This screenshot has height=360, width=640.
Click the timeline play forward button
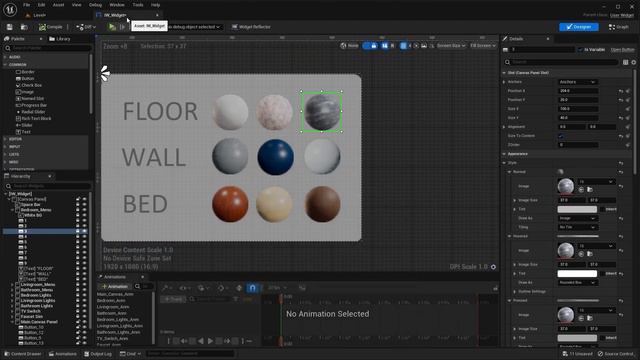click(x=210, y=341)
